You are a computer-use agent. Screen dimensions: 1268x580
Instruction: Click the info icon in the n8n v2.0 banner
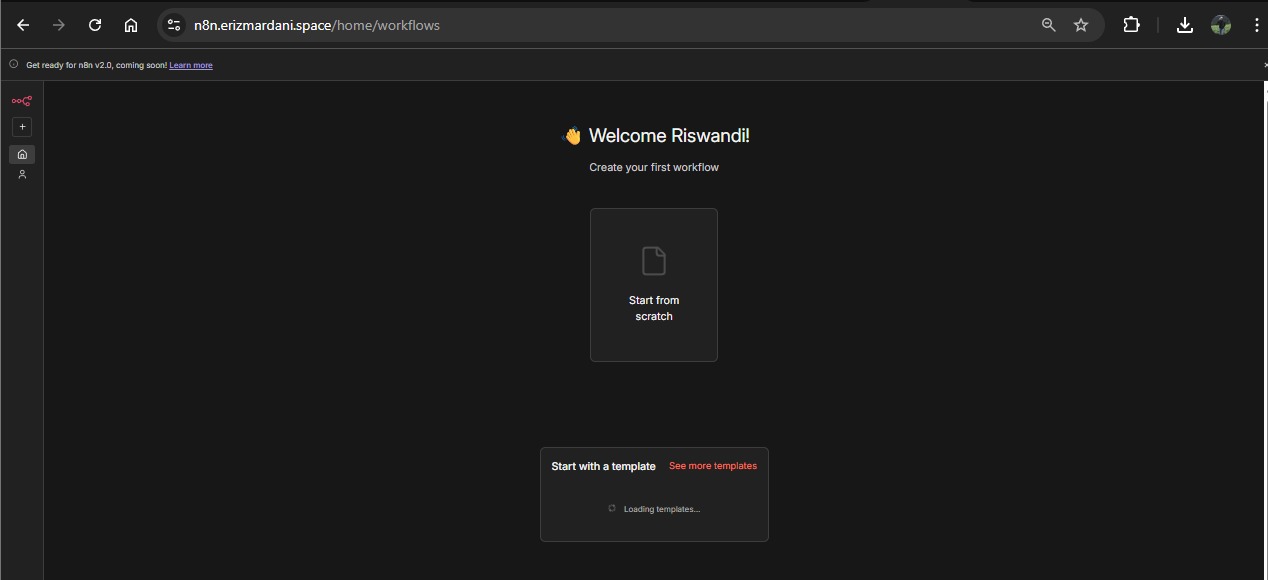14,65
